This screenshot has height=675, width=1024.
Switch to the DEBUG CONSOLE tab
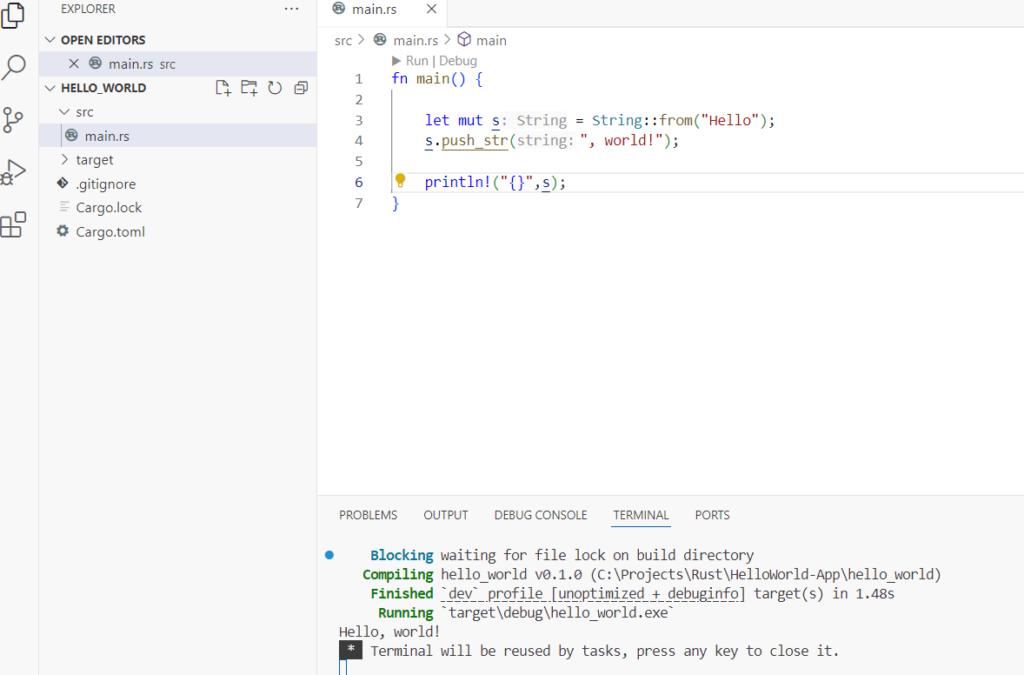point(540,515)
